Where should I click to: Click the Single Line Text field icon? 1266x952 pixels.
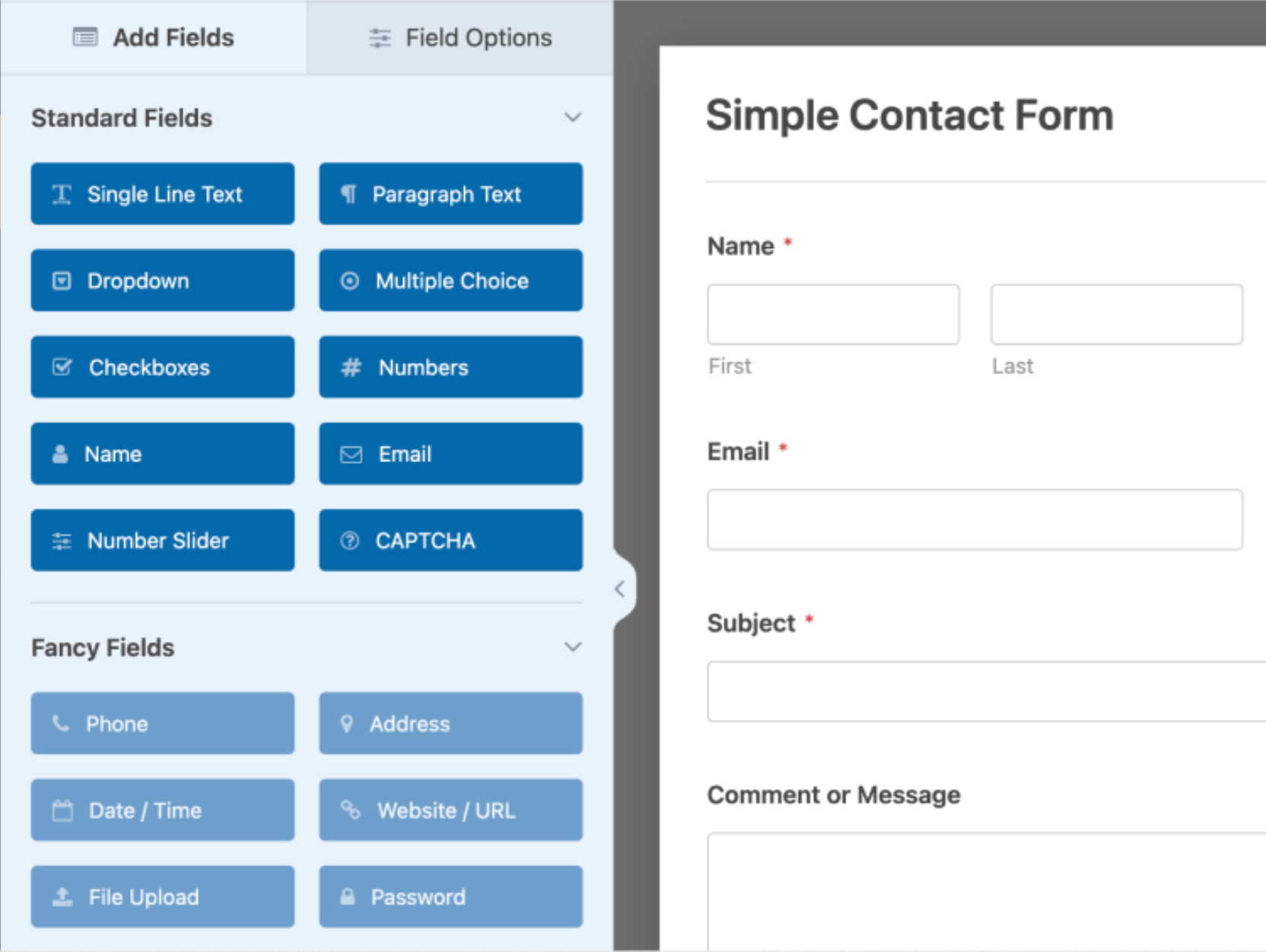62,195
